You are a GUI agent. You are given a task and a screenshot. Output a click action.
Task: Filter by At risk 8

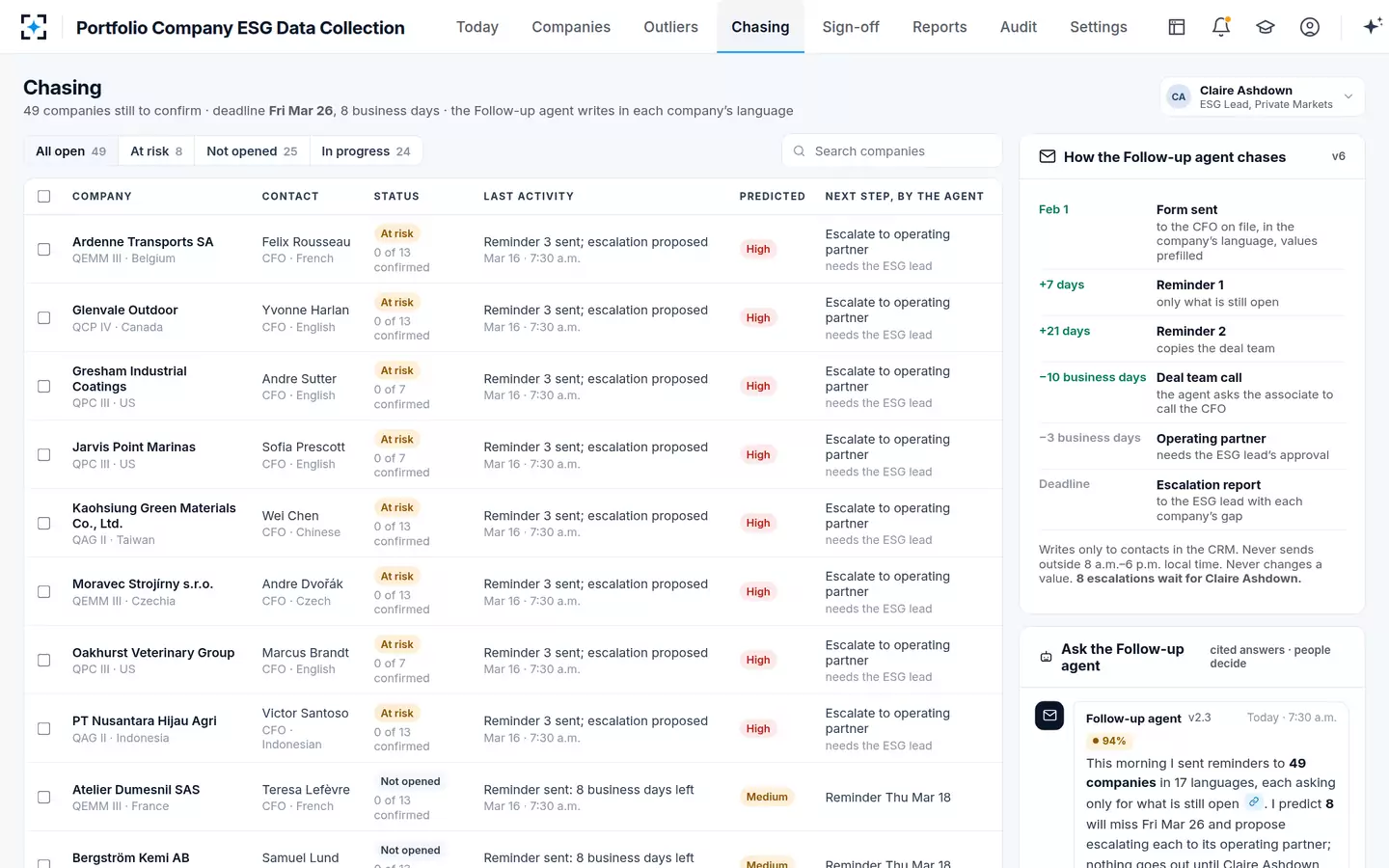156,151
